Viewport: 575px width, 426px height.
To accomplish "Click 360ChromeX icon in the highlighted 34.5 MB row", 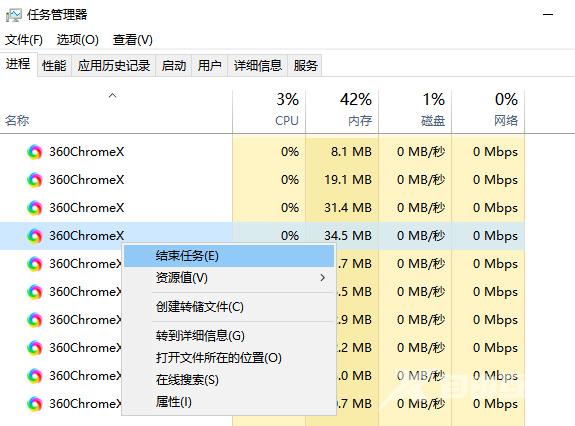I will pos(35,236).
